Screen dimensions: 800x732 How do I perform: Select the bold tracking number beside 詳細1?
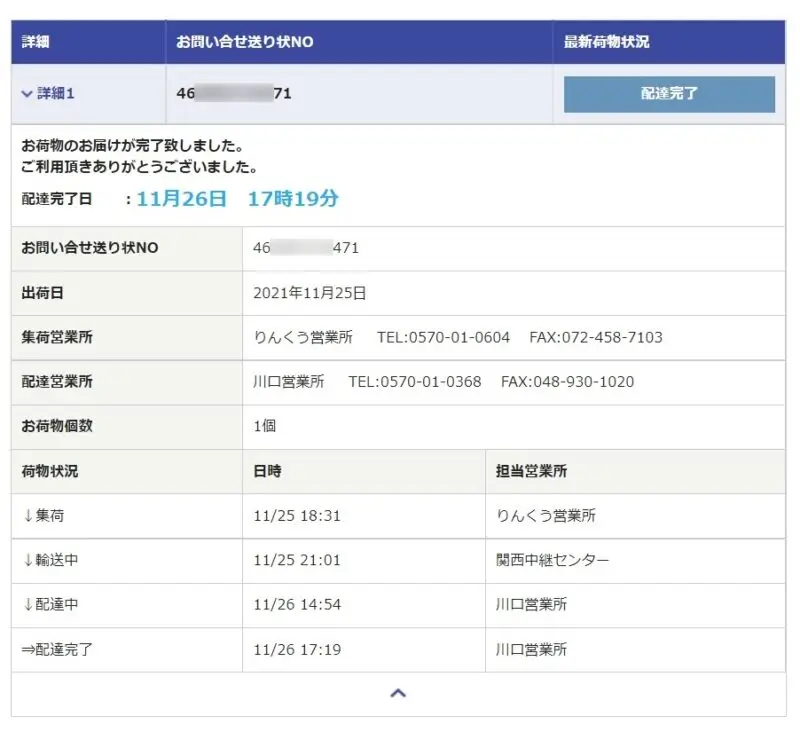(234, 94)
